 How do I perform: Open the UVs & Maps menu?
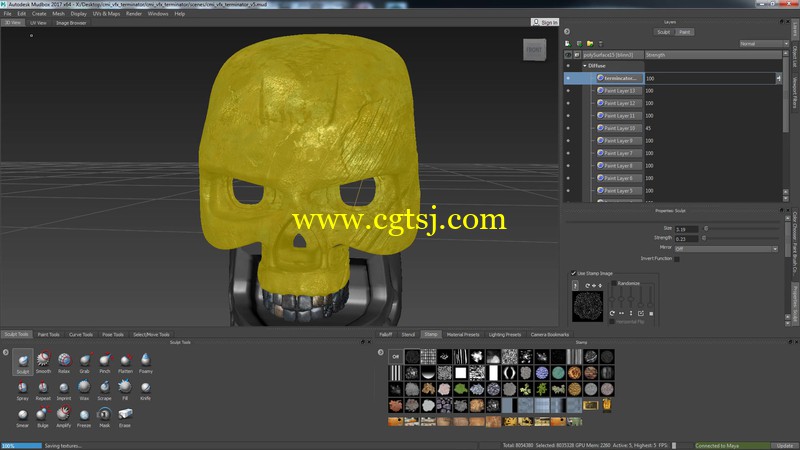(106, 14)
